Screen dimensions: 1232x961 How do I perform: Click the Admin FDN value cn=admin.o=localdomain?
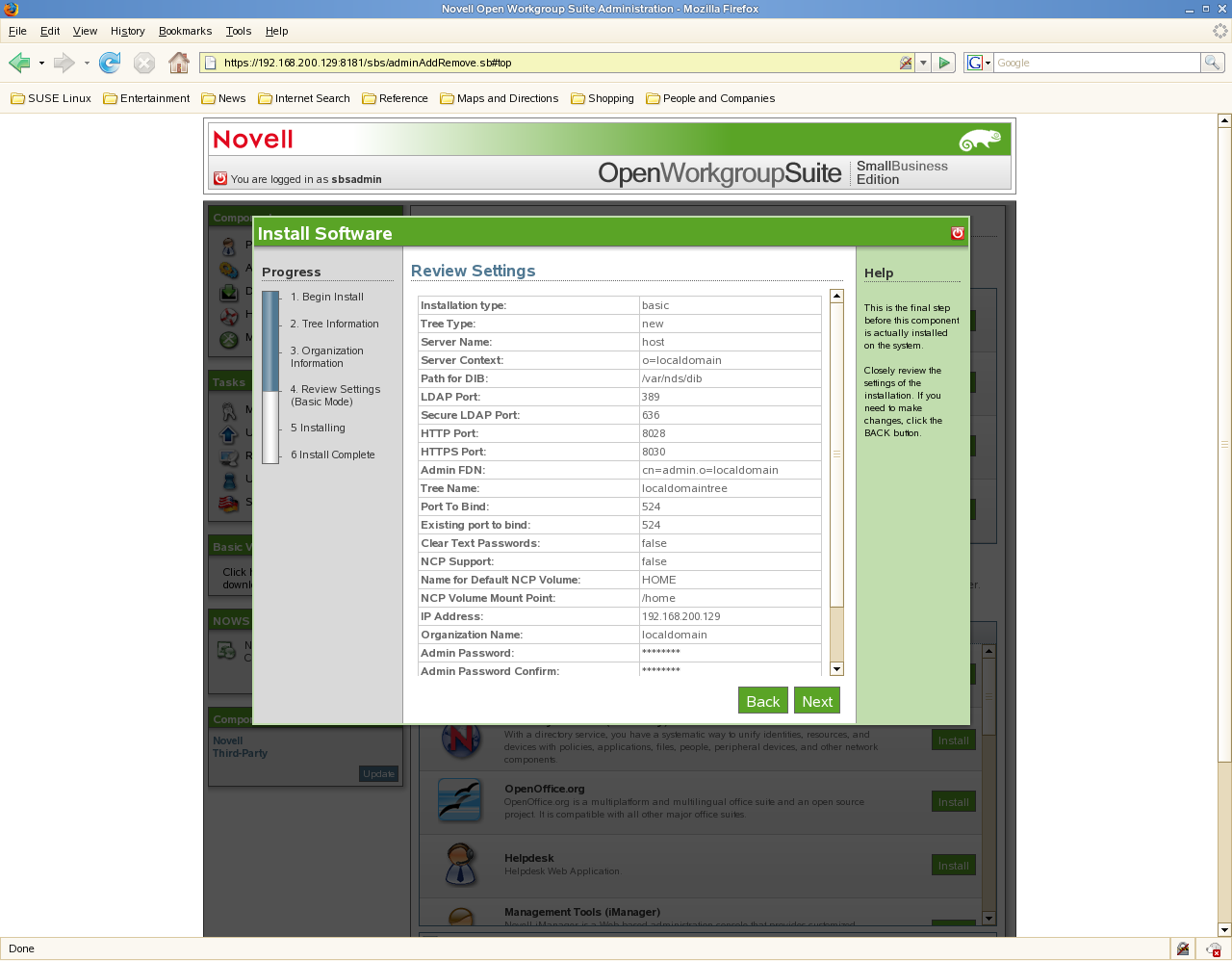710,470
